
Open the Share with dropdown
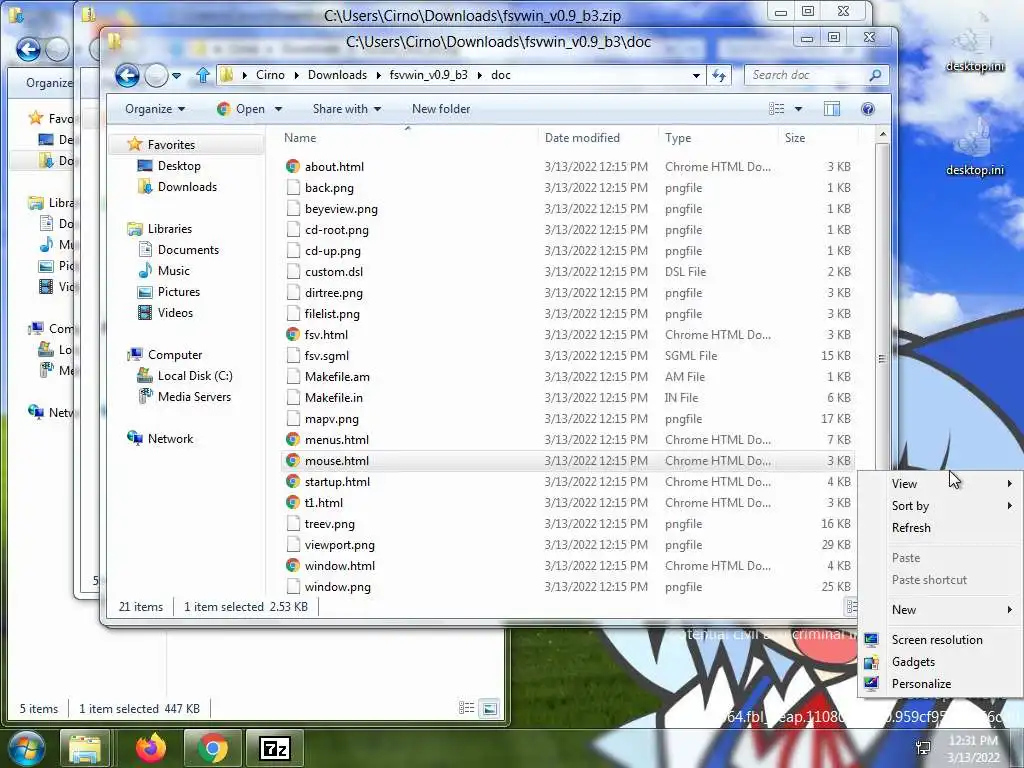347,109
